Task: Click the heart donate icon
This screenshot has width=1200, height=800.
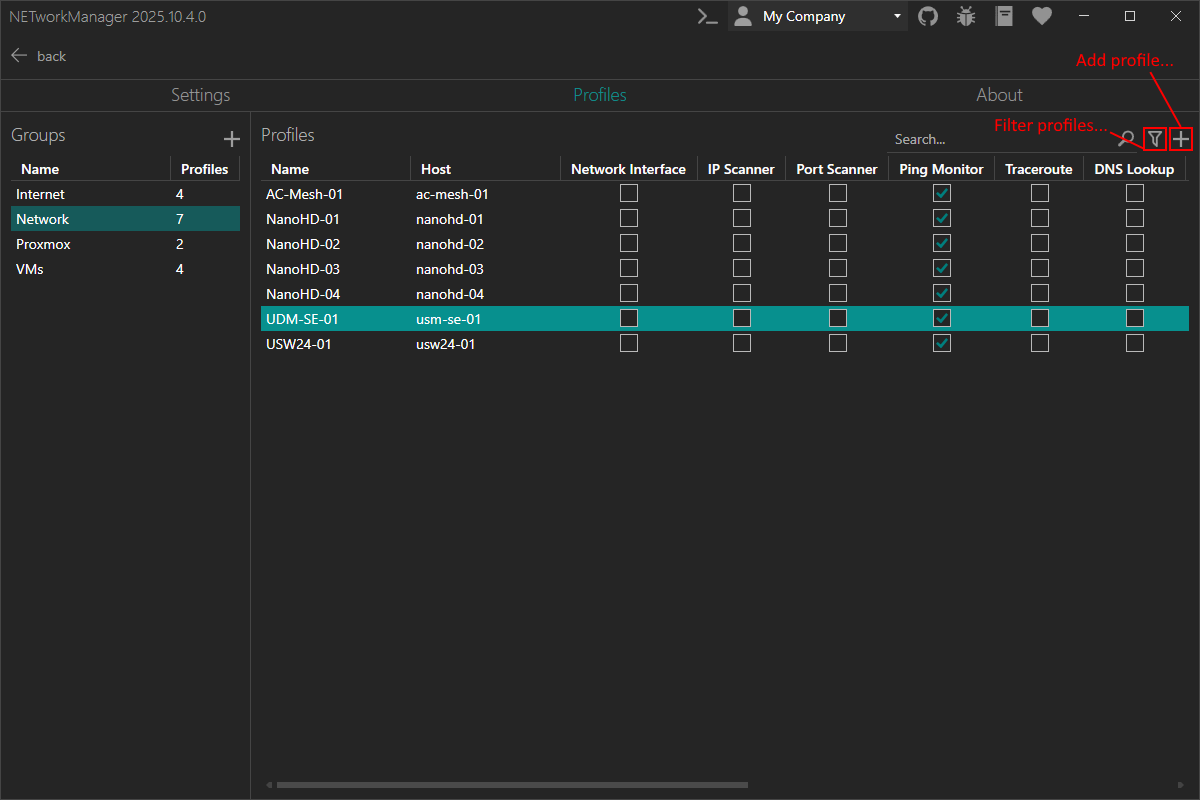Action: 1042,16
